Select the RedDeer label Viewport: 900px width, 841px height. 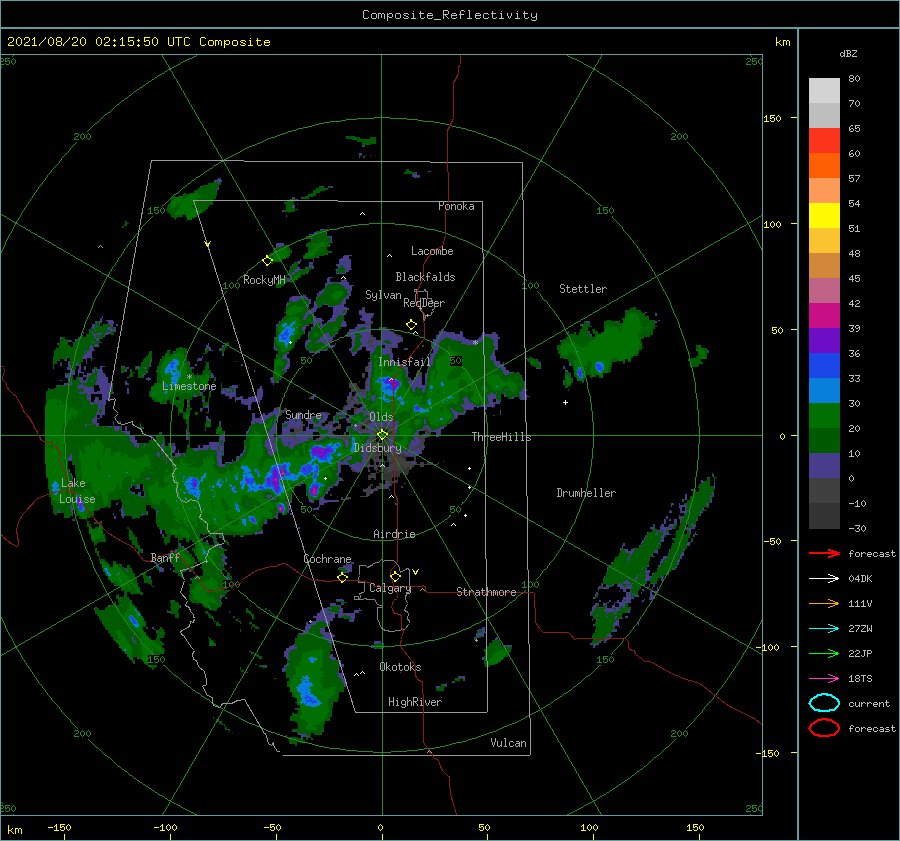[424, 303]
